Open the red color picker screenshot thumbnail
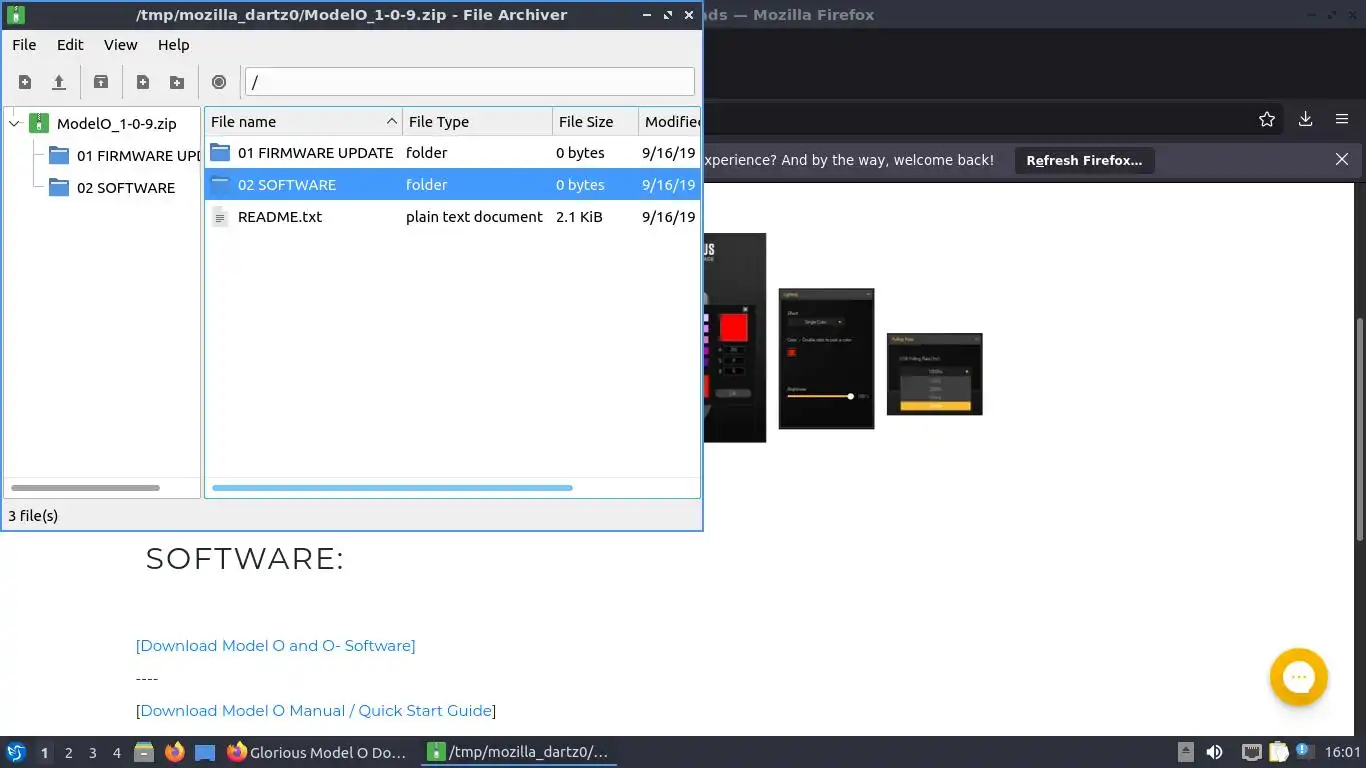The height and width of the screenshot is (768, 1366). point(735,338)
